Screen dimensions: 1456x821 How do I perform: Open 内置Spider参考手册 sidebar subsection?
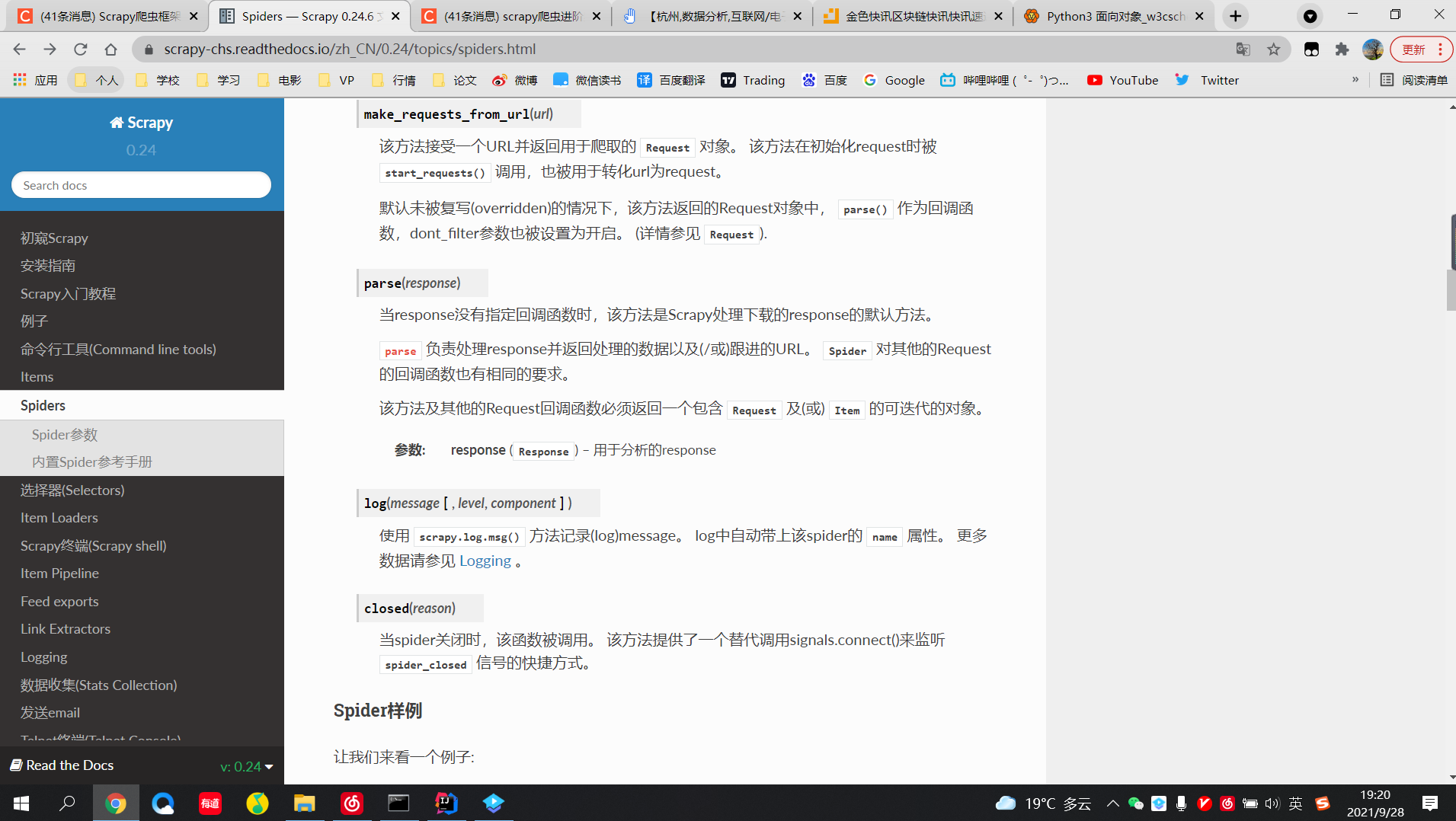(x=92, y=462)
